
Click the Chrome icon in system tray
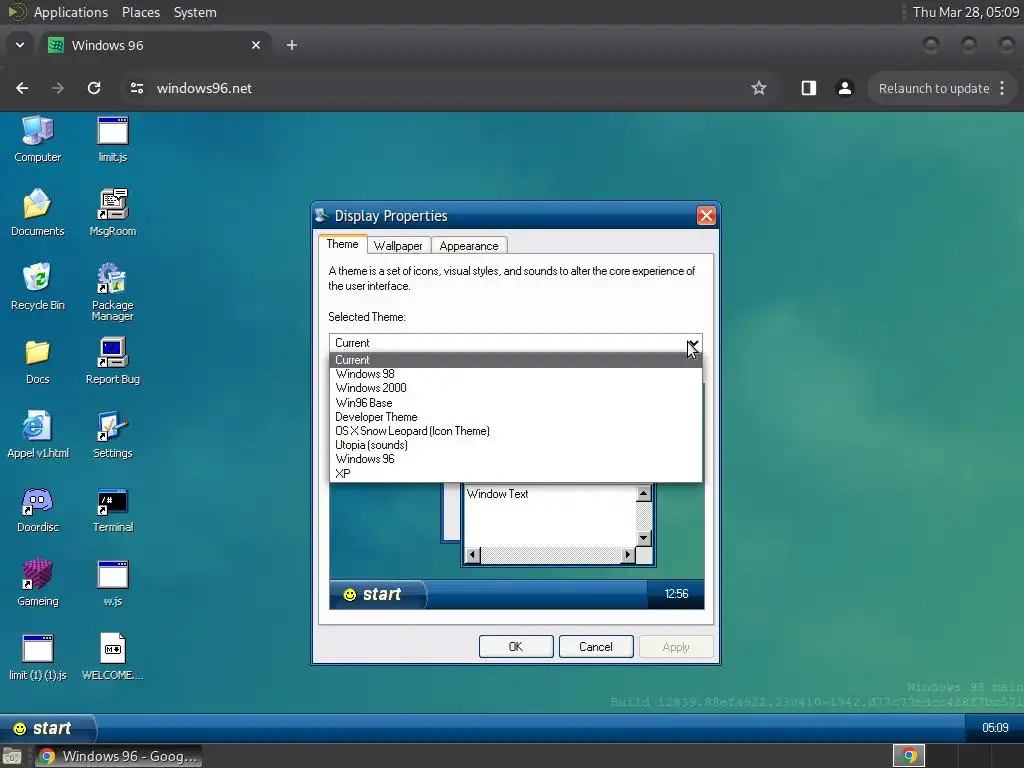click(x=909, y=756)
